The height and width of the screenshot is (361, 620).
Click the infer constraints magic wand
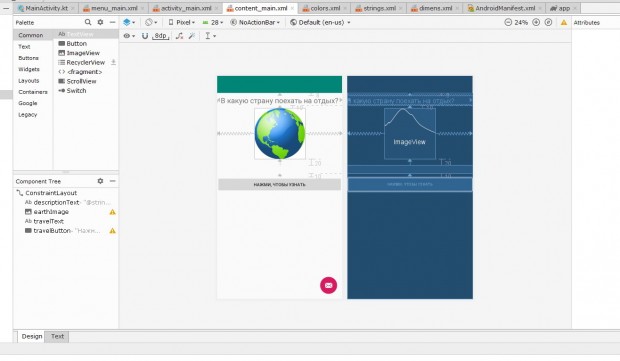(192, 36)
